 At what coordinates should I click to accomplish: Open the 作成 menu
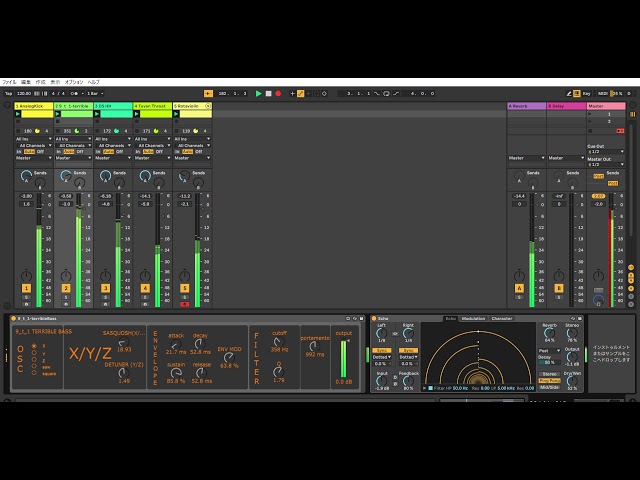pos(40,82)
